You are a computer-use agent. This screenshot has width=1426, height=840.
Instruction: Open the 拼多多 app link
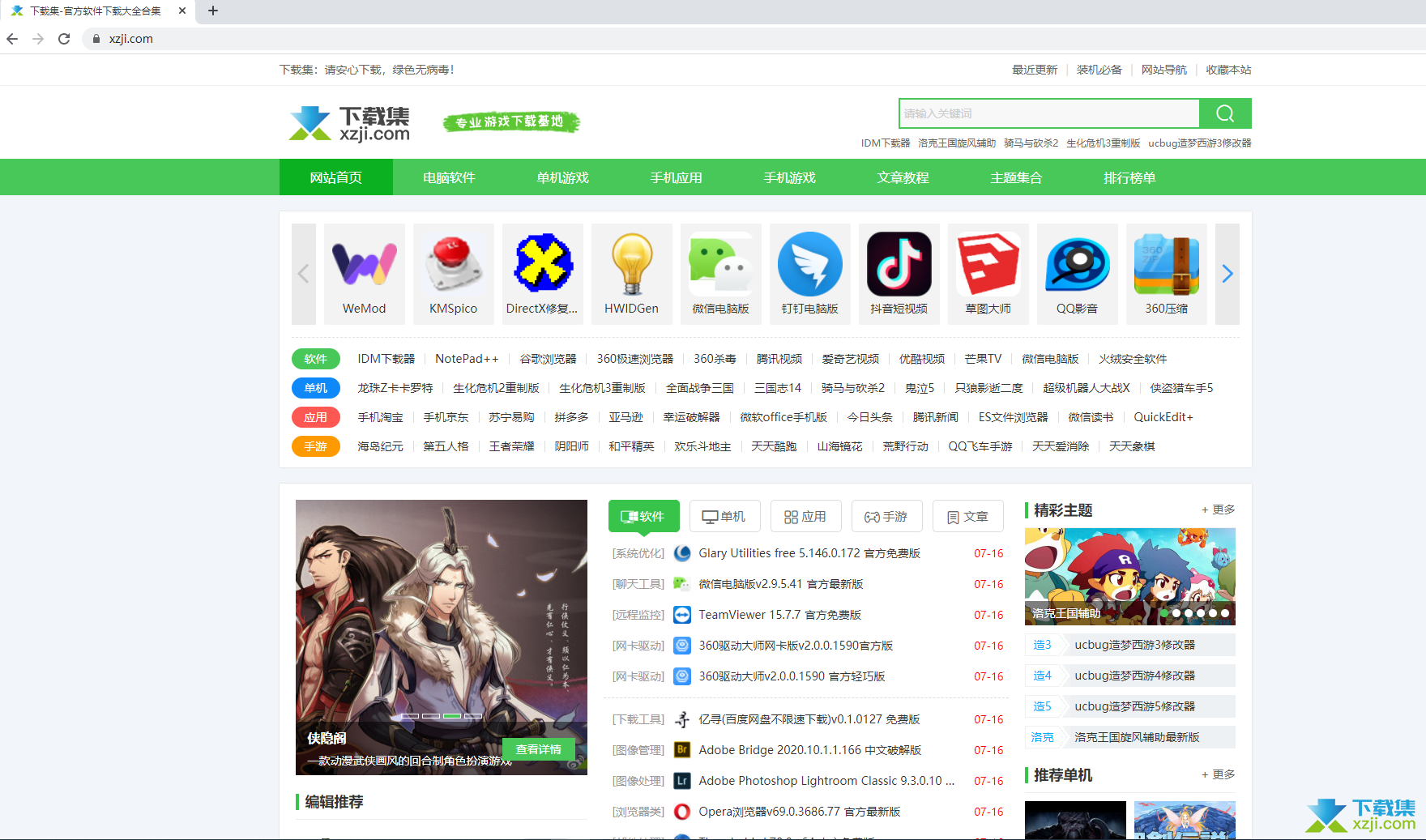click(571, 417)
